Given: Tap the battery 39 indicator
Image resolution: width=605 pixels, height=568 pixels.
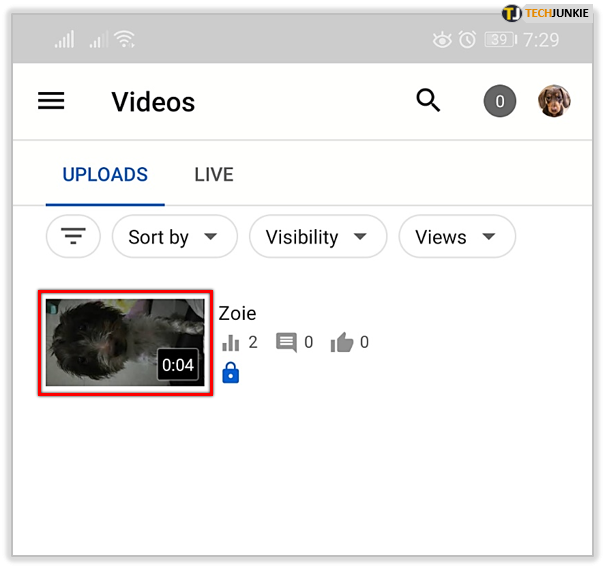Looking at the screenshot, I should 501,40.
